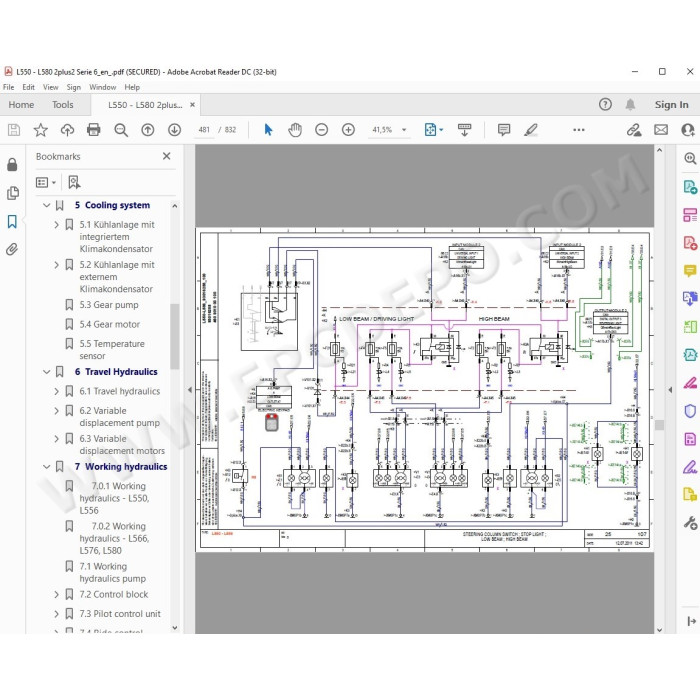Collapse navigation pane with left arrow
700x700 pixels.
pos(190,390)
